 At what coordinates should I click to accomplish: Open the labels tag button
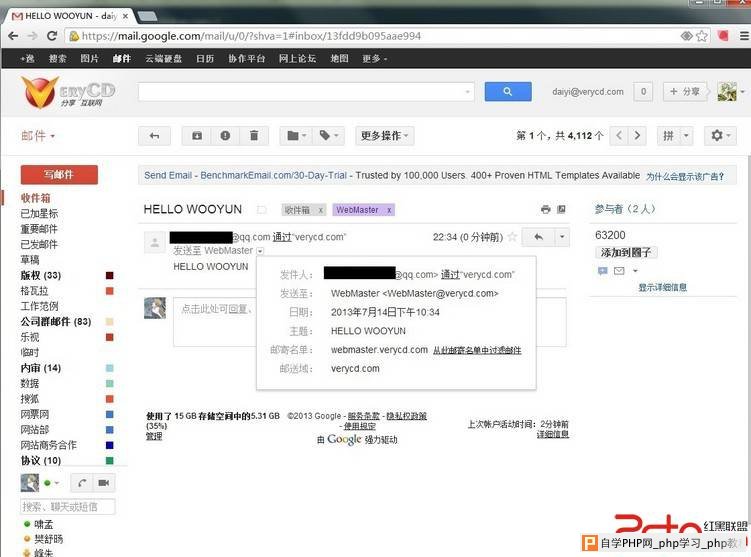coord(328,136)
